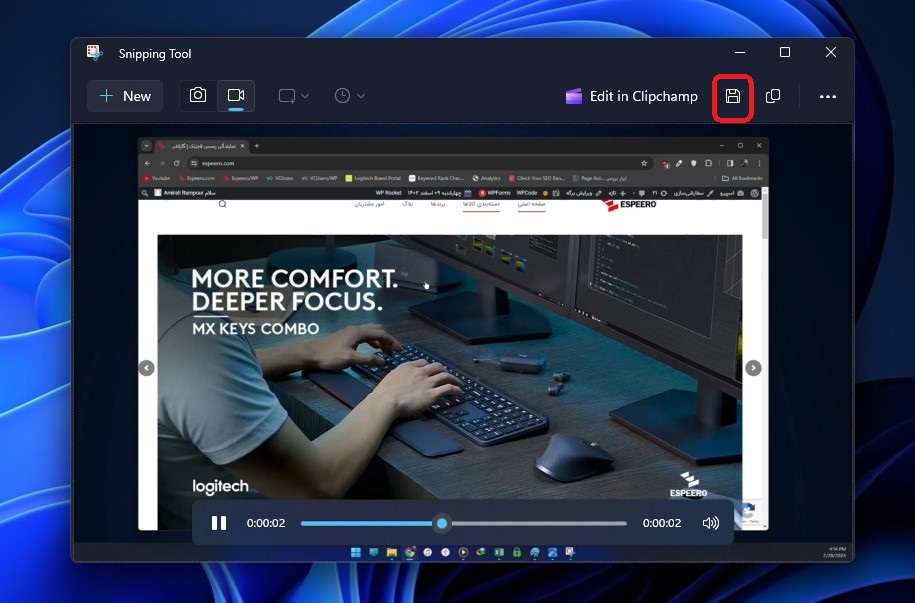
Task: Open the See more three-dots menu
Action: 827,96
